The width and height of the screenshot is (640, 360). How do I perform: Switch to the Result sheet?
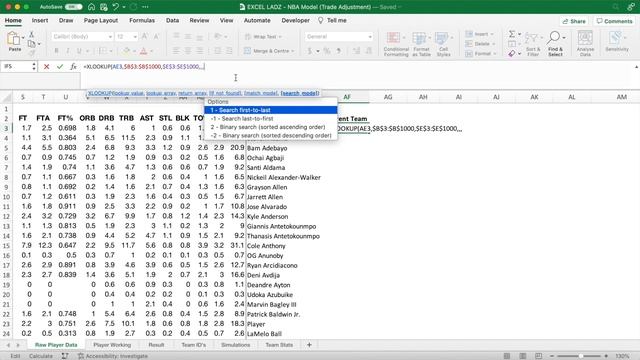coord(156,345)
